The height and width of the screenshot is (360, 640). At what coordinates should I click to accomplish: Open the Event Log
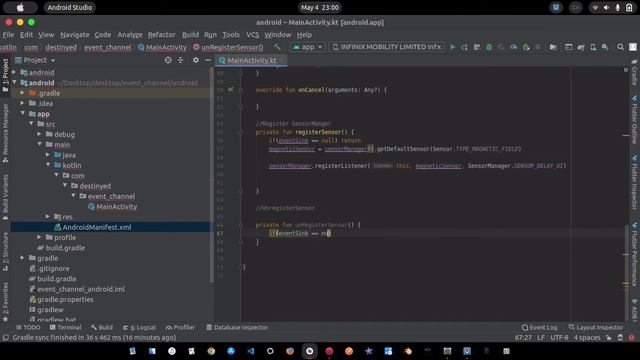[540, 327]
